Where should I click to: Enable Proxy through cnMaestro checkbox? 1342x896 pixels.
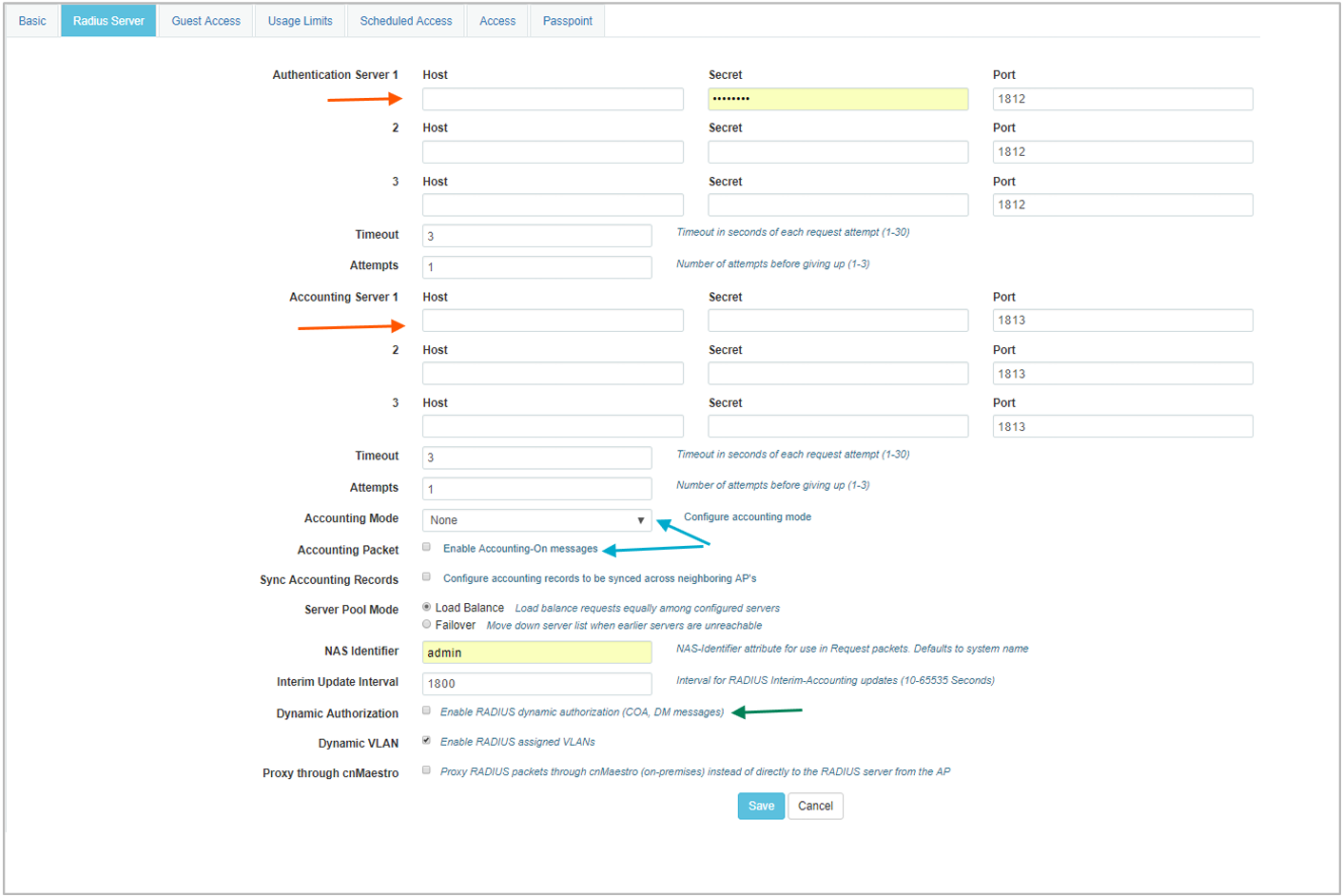[x=427, y=770]
